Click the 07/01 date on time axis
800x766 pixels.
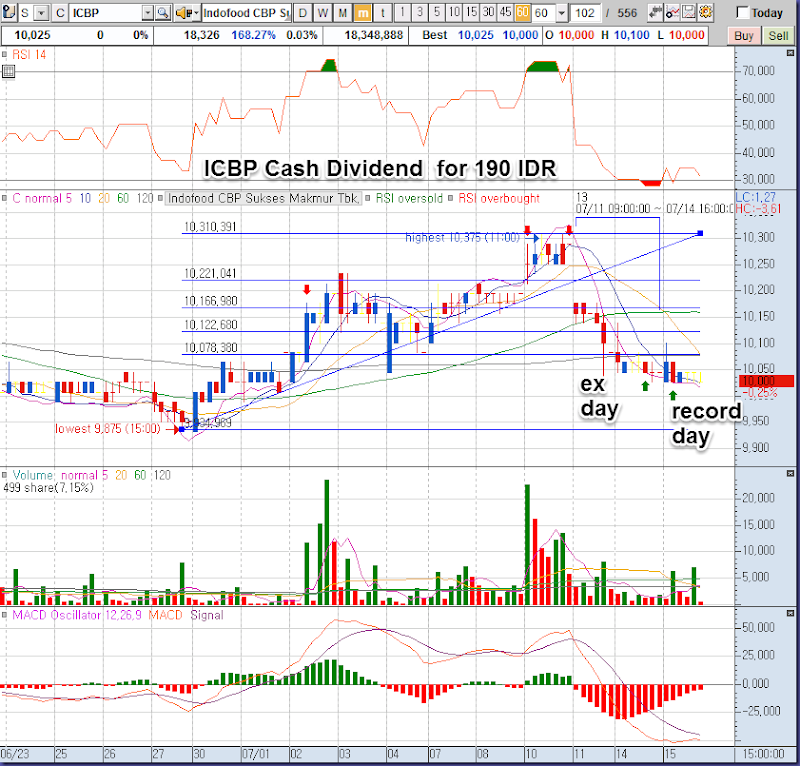[256, 754]
